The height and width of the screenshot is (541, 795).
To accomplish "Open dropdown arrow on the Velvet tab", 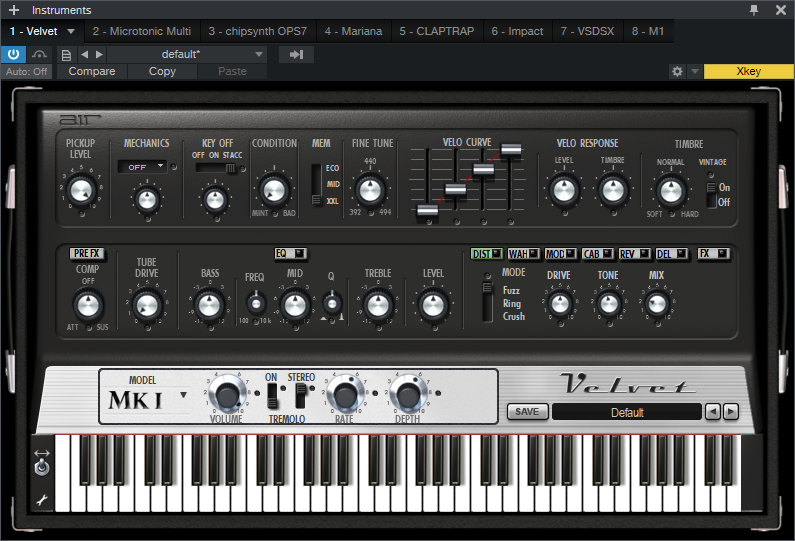I will [71, 31].
